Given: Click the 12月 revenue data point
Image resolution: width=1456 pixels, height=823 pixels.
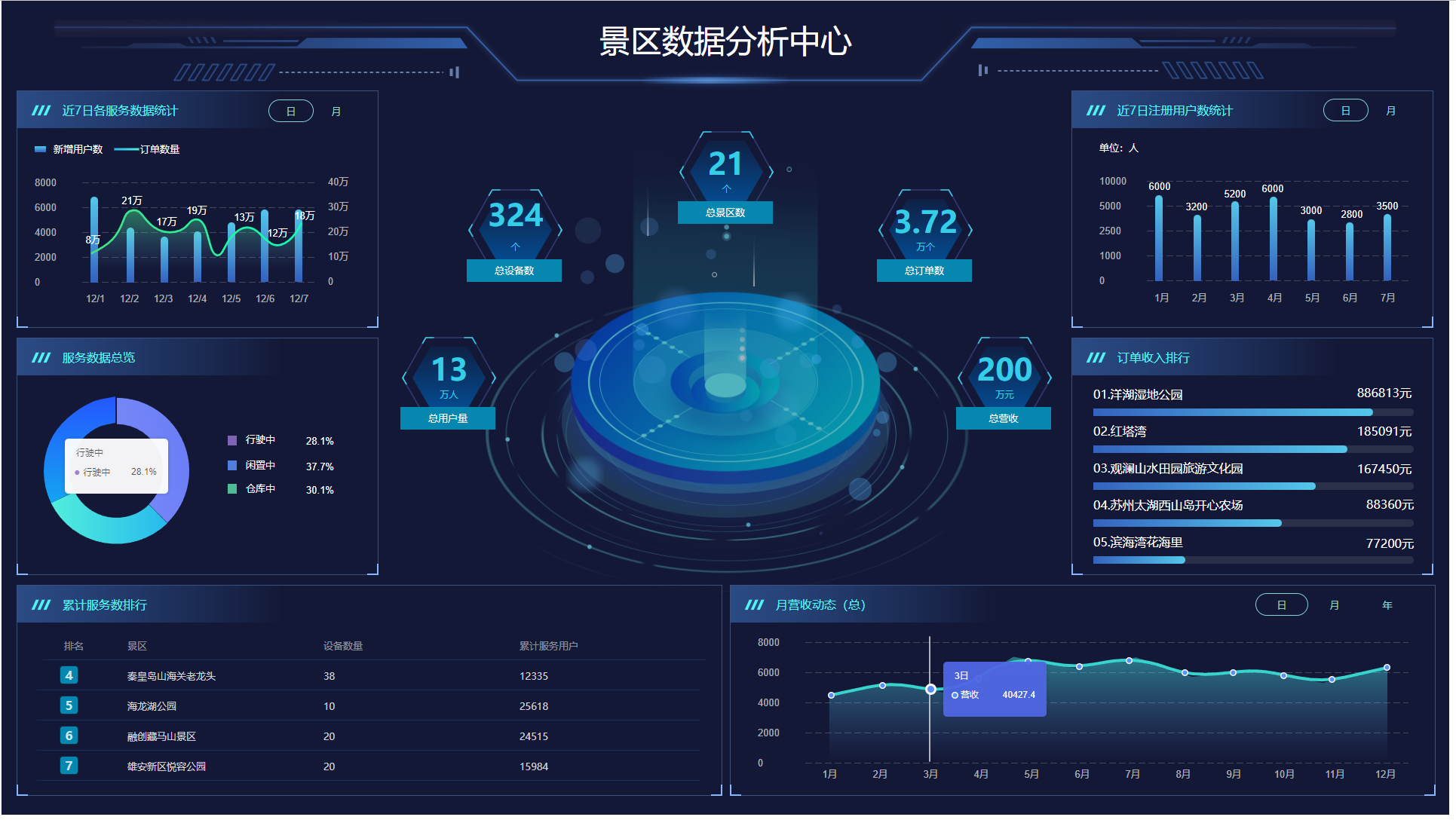Looking at the screenshot, I should (x=1387, y=668).
